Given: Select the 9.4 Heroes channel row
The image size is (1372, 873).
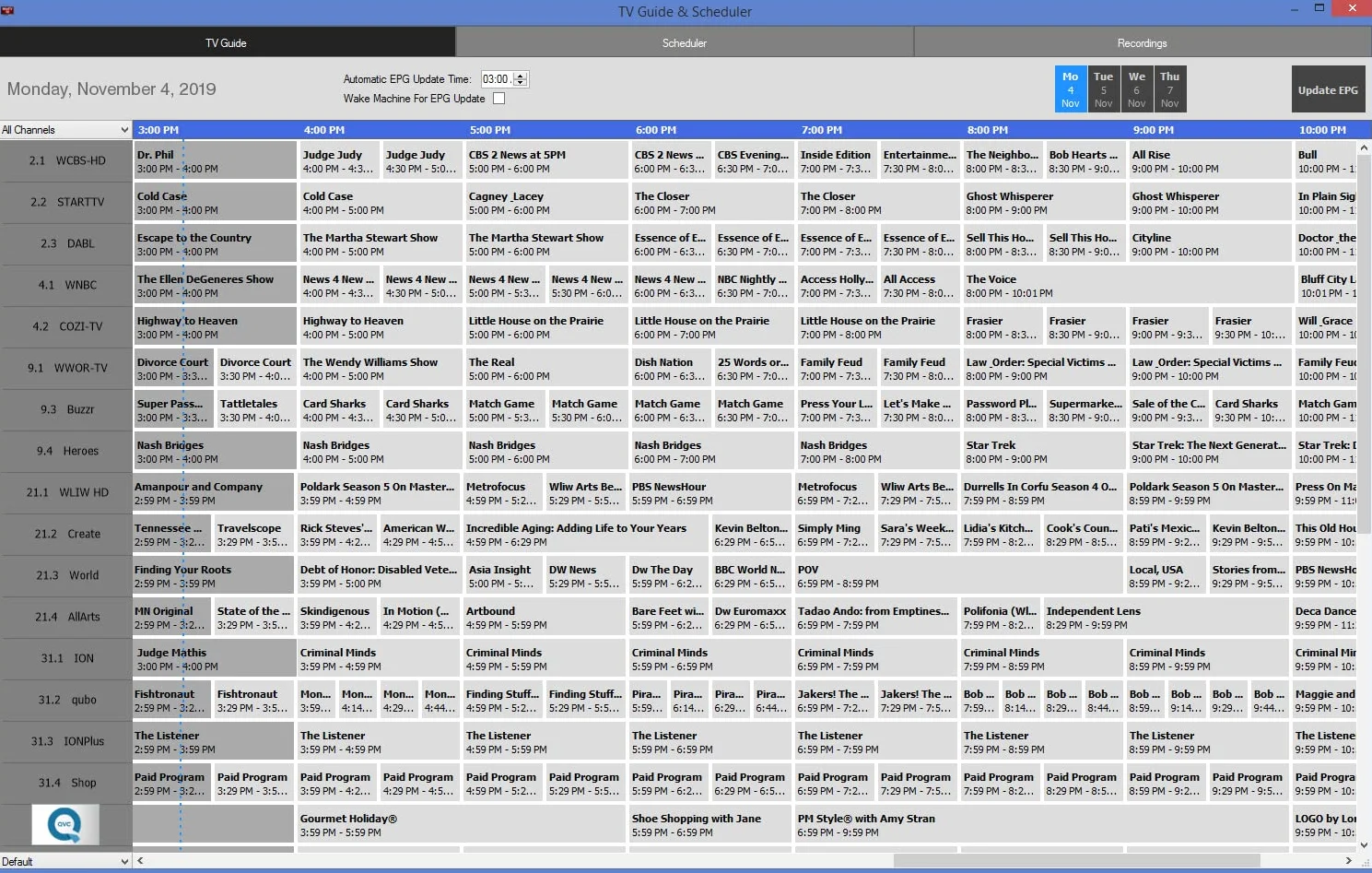Looking at the screenshot, I should (x=66, y=451).
